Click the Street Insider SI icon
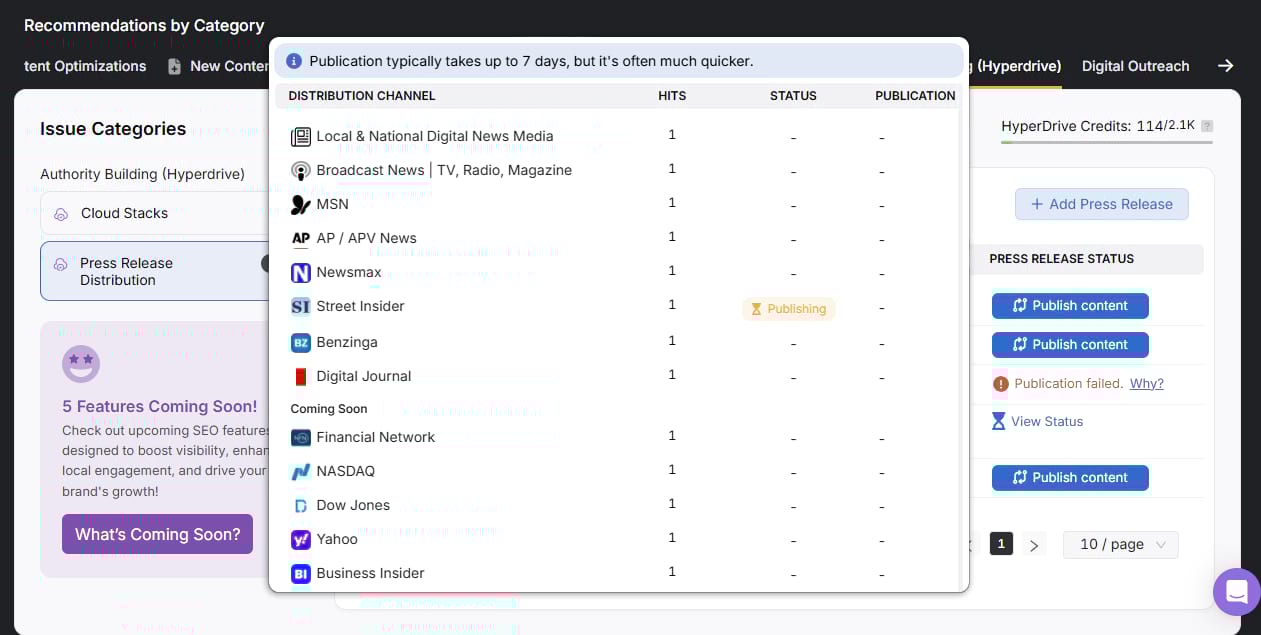This screenshot has height=635, width=1261. (x=301, y=306)
